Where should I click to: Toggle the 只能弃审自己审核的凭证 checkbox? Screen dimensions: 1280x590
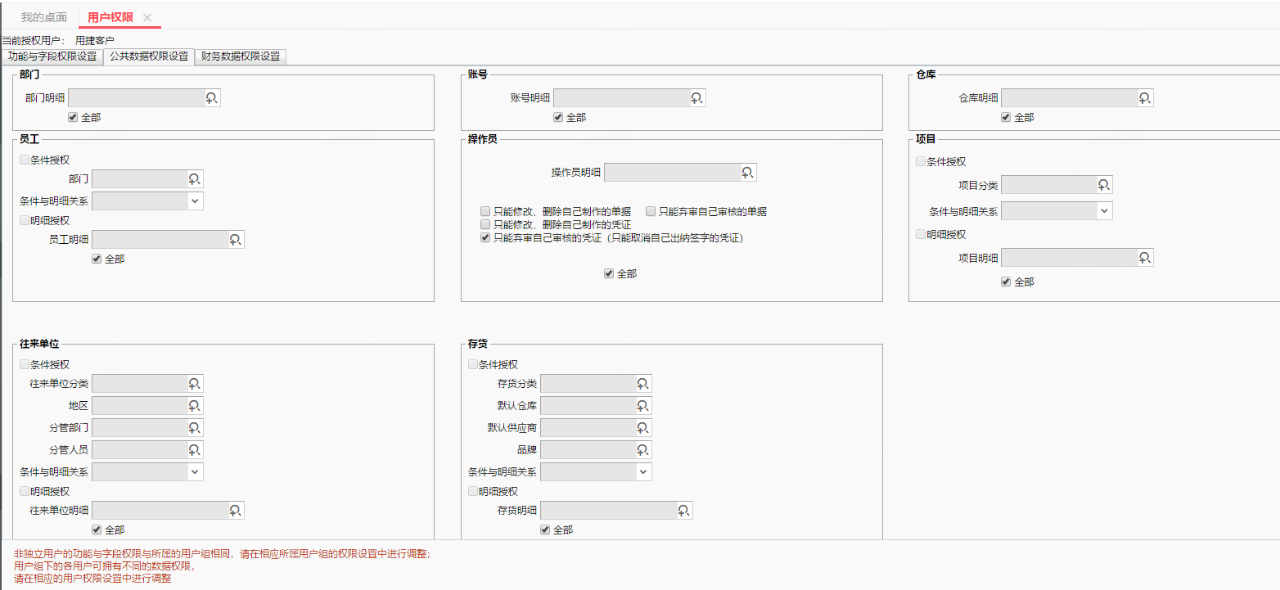pos(486,238)
